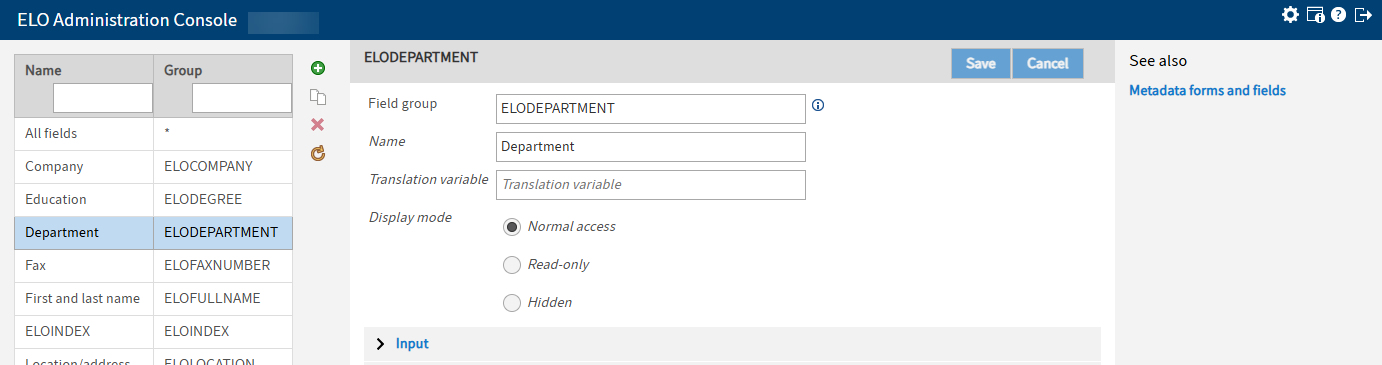1382x365 pixels.
Task: Expand the Input section
Action: tap(732, 344)
